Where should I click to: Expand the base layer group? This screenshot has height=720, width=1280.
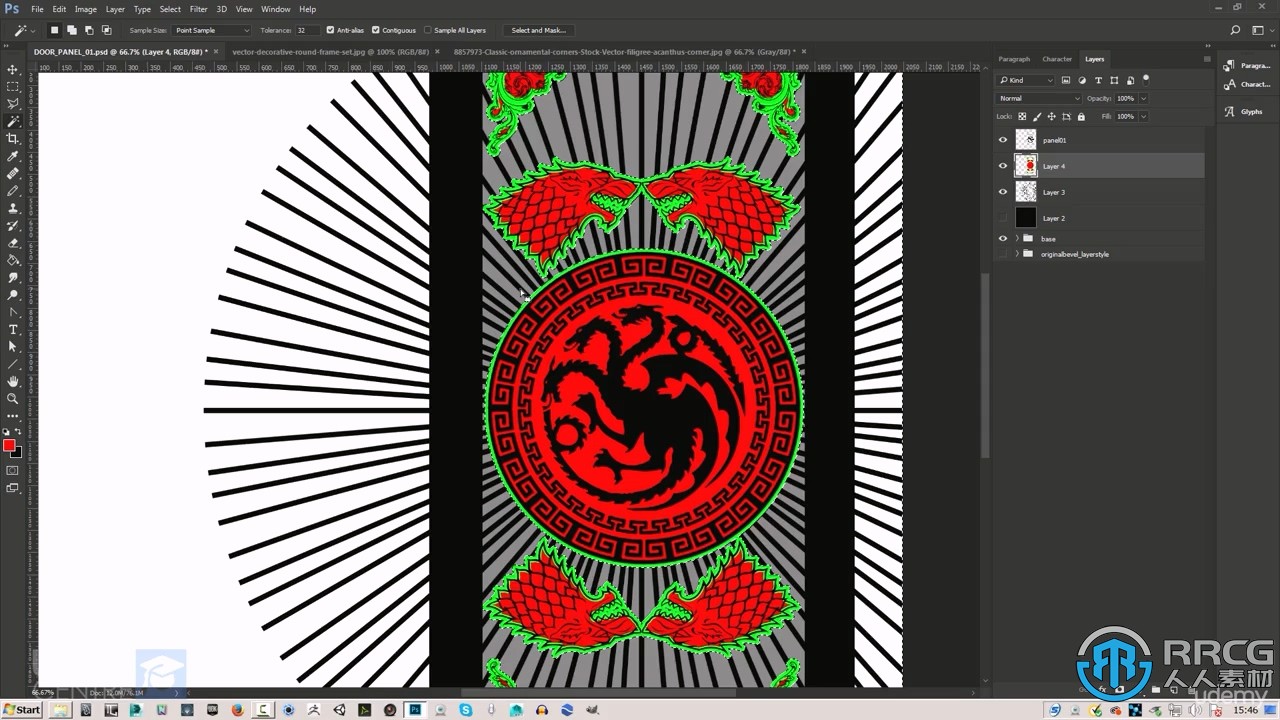click(1017, 238)
